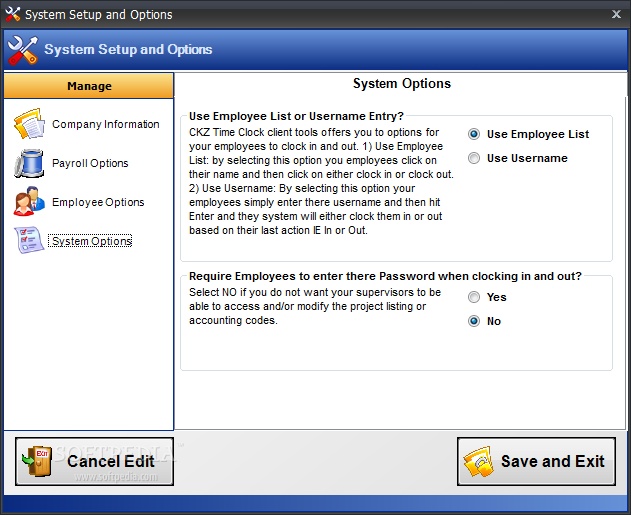Open the System Options section
This screenshot has width=631, height=515.
[x=90, y=241]
